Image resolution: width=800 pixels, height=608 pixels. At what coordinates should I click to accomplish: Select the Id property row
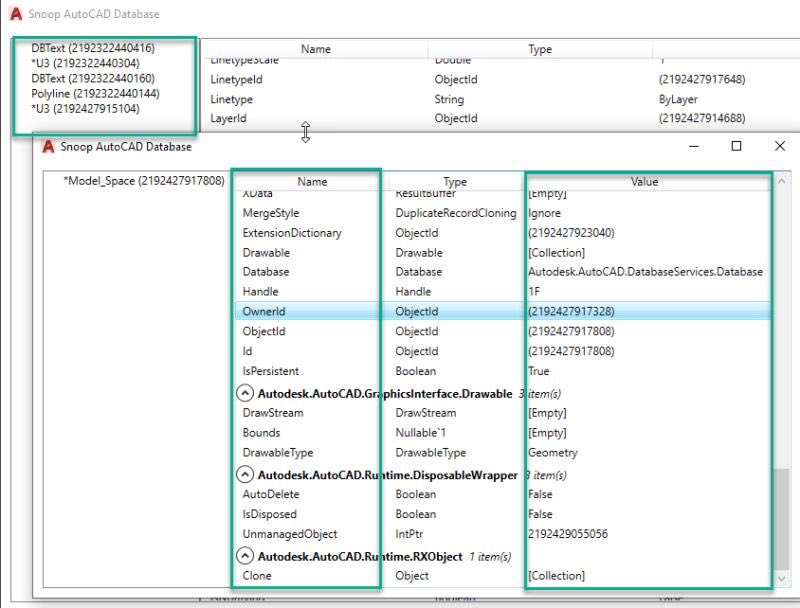pos(503,351)
